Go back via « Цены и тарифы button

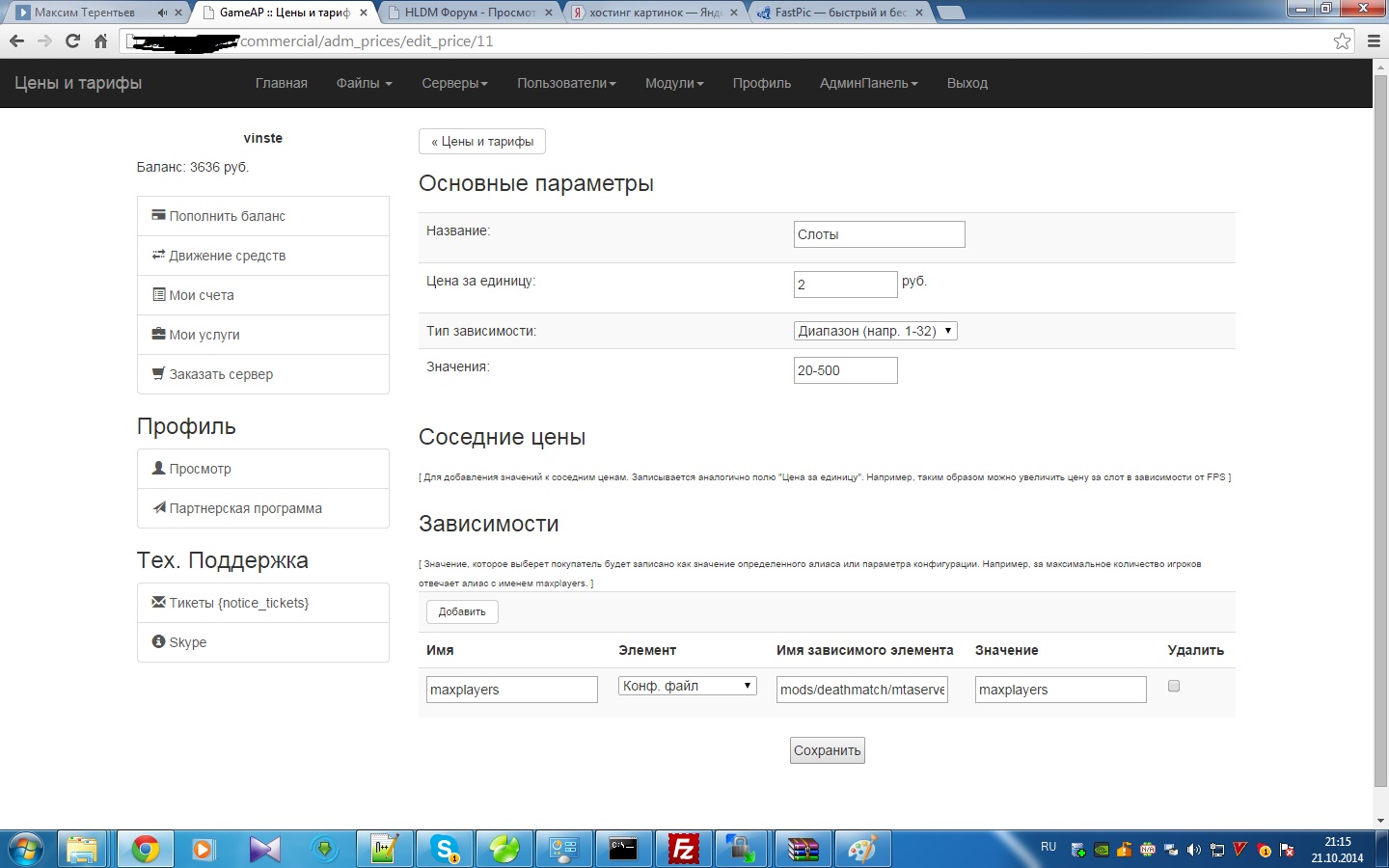click(x=482, y=141)
